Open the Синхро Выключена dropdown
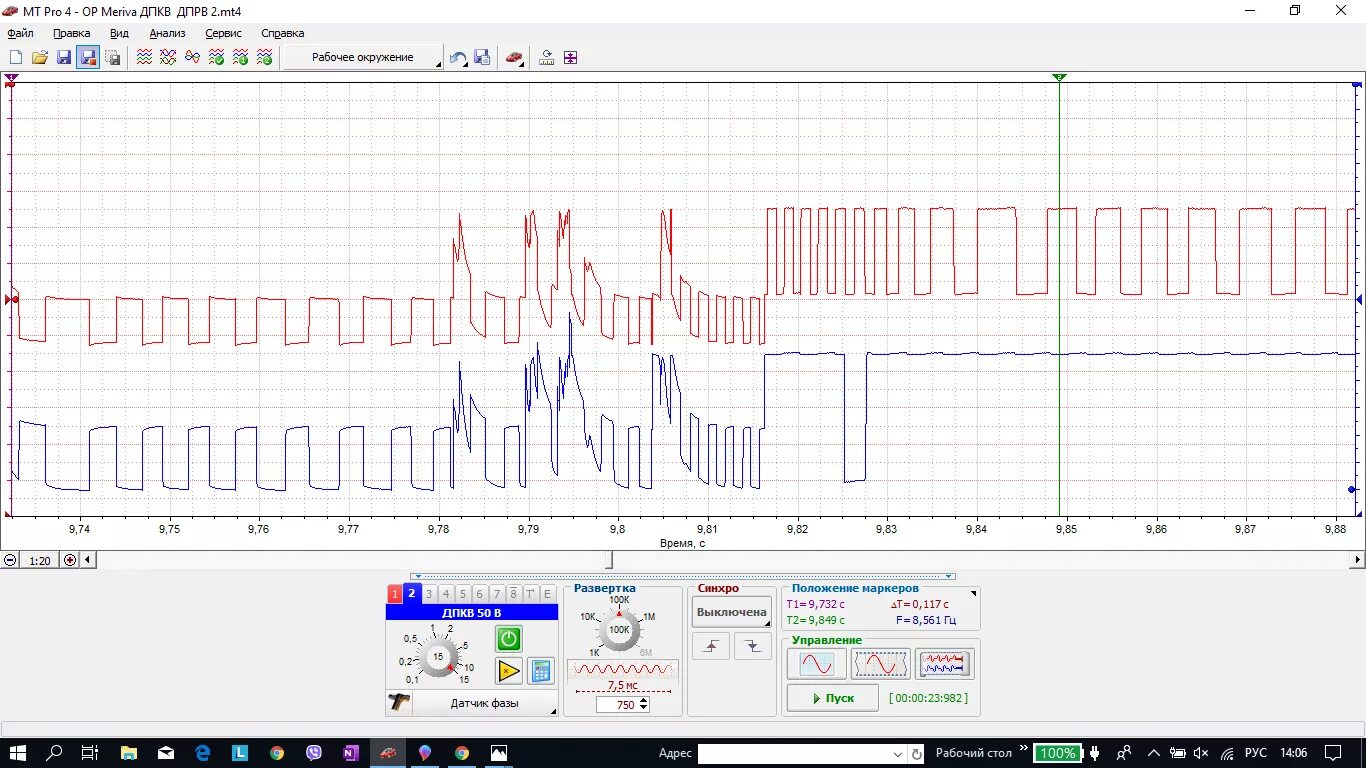 coord(732,612)
